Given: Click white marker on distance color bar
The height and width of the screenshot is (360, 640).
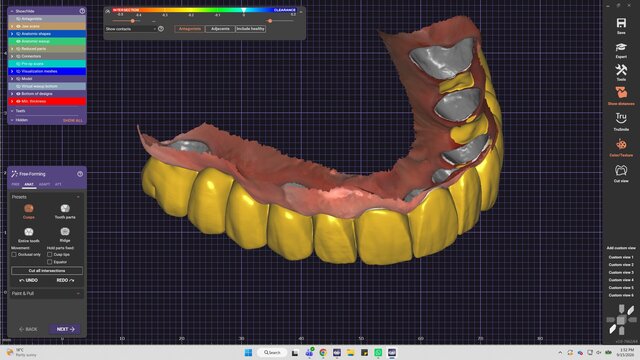Looking at the screenshot, I should click(x=244, y=10).
